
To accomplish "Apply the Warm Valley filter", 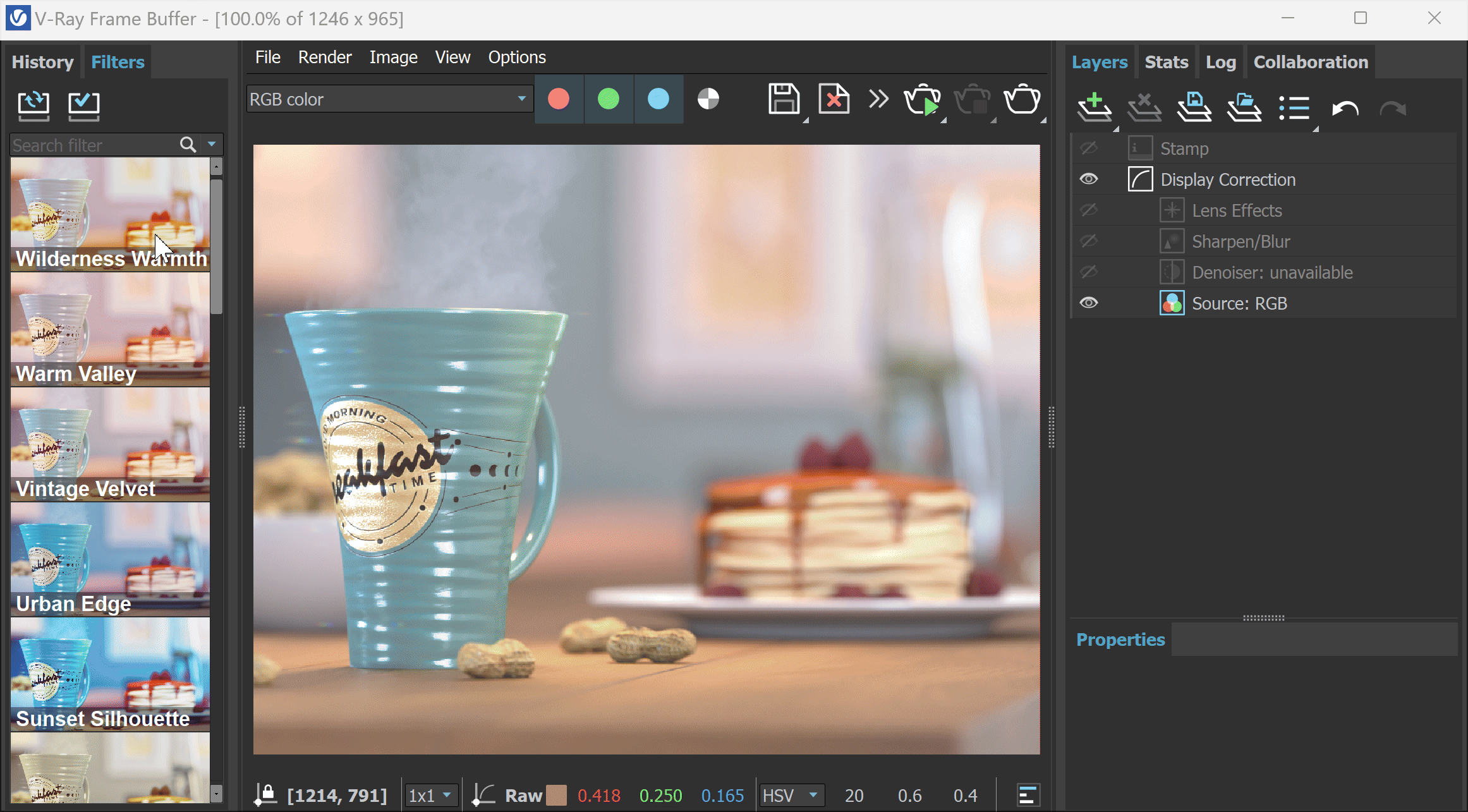I will point(110,329).
